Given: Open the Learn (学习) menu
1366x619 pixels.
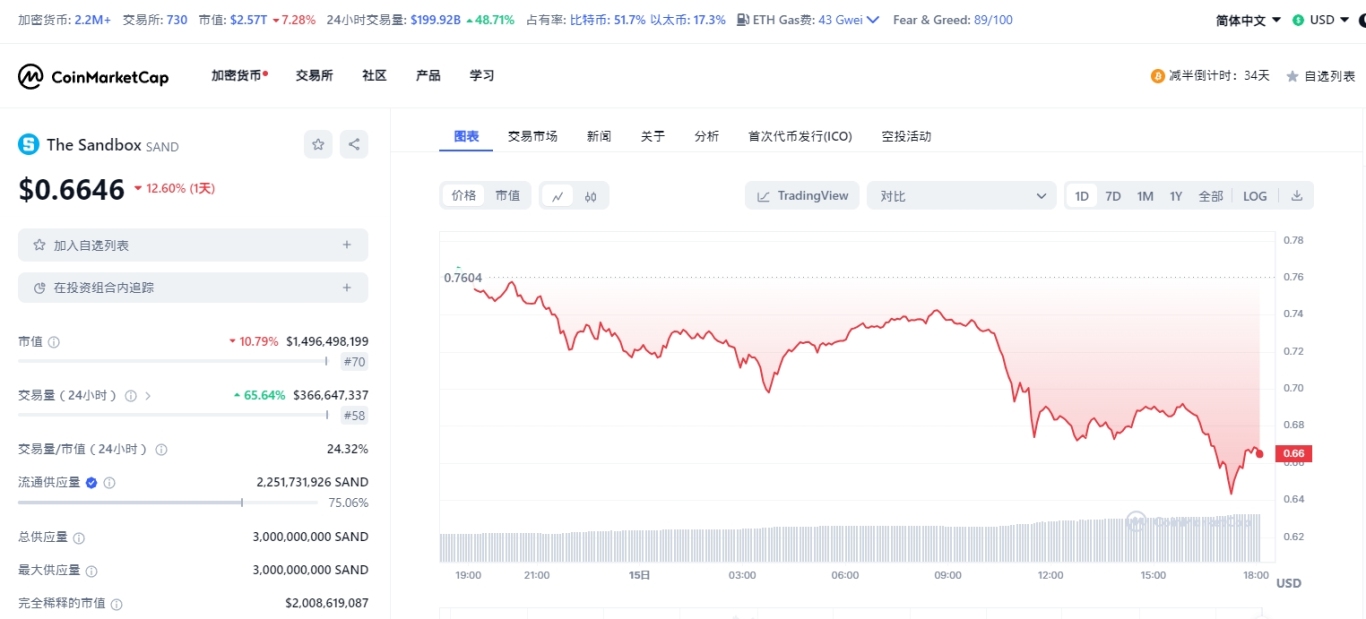Looking at the screenshot, I should [x=482, y=76].
